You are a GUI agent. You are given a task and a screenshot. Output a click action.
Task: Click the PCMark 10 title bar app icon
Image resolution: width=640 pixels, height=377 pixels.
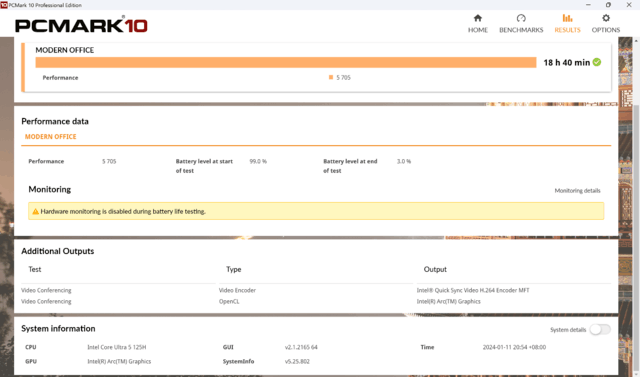pyautogui.click(x=4, y=5)
